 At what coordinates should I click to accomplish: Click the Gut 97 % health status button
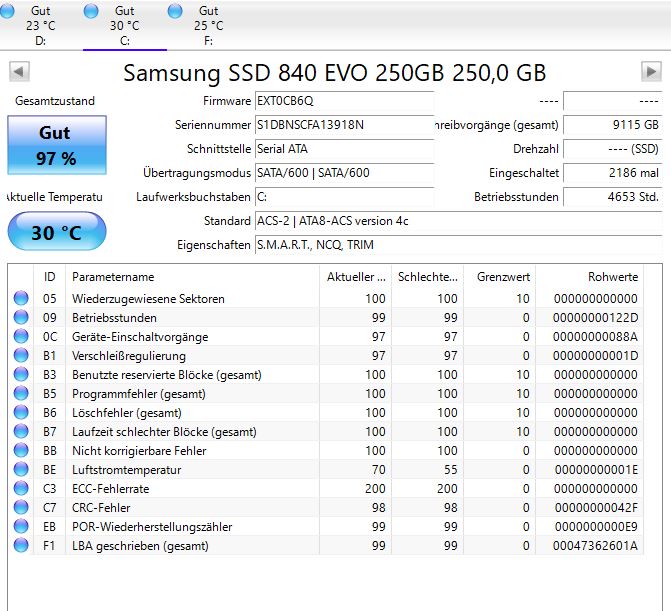click(56, 145)
